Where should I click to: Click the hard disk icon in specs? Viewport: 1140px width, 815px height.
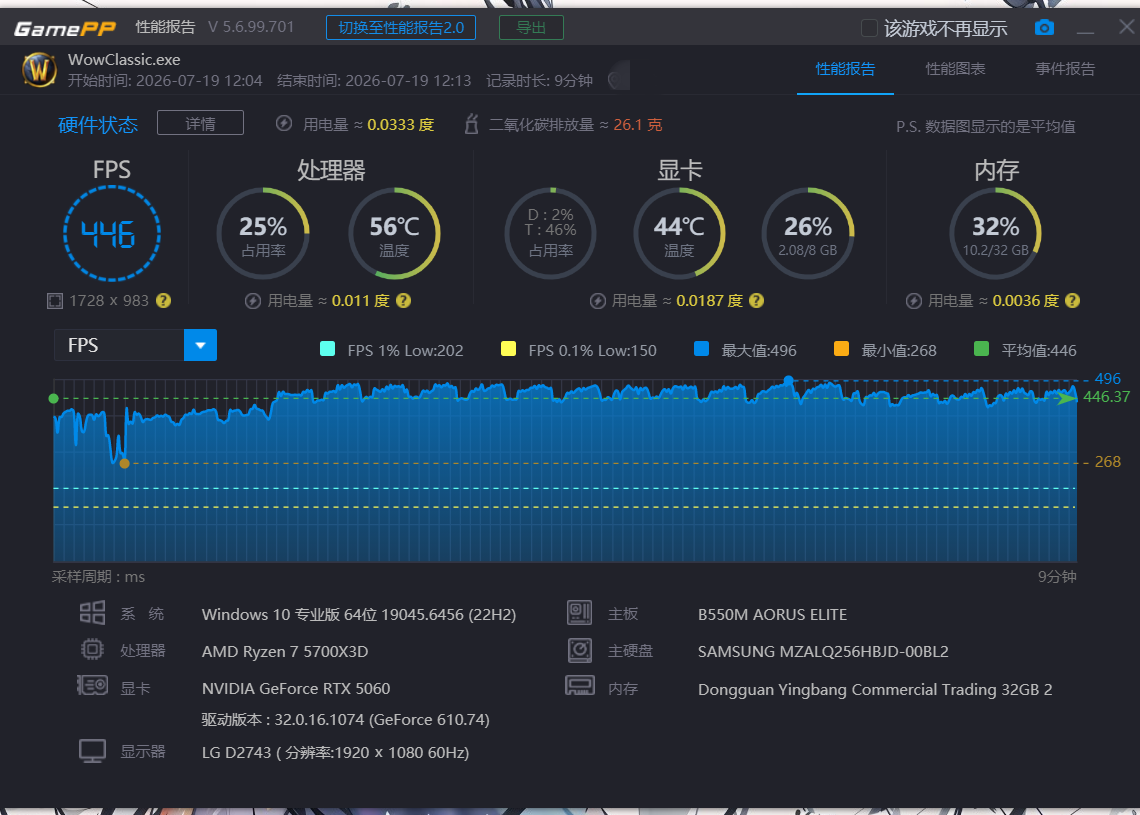(x=579, y=650)
